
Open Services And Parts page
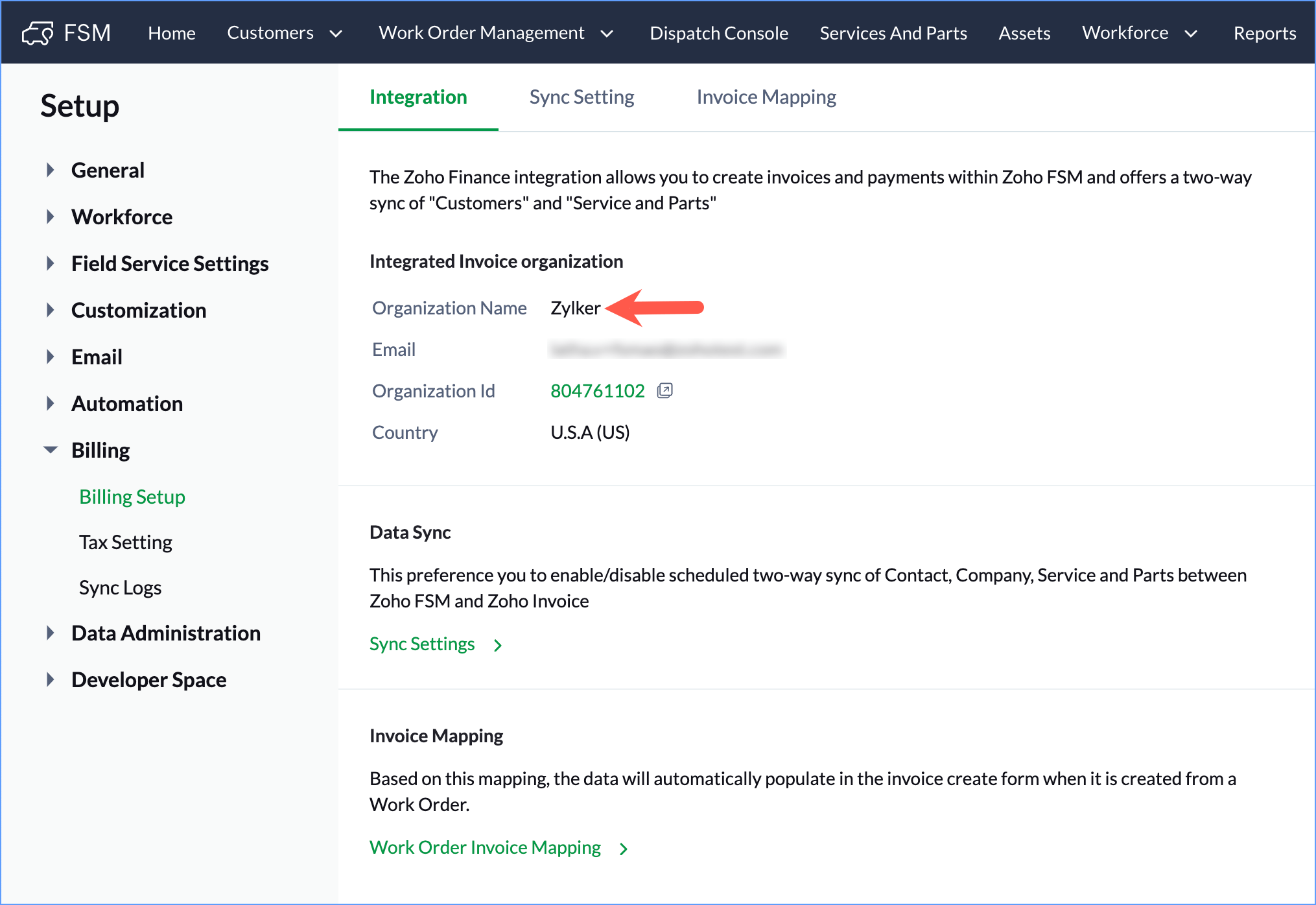(893, 33)
